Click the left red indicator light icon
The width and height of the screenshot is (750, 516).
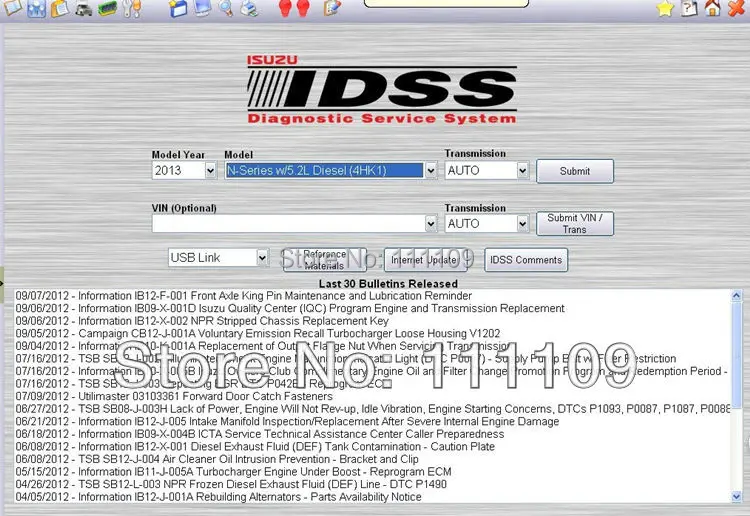pyautogui.click(x=285, y=8)
